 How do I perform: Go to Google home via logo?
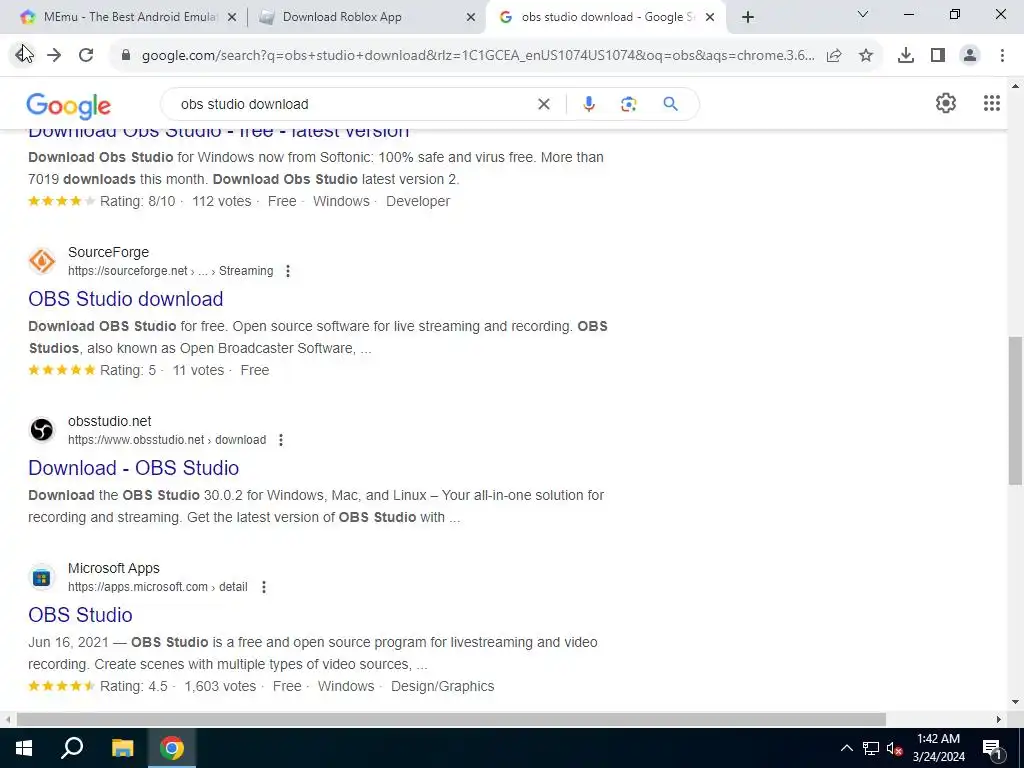coord(69,105)
